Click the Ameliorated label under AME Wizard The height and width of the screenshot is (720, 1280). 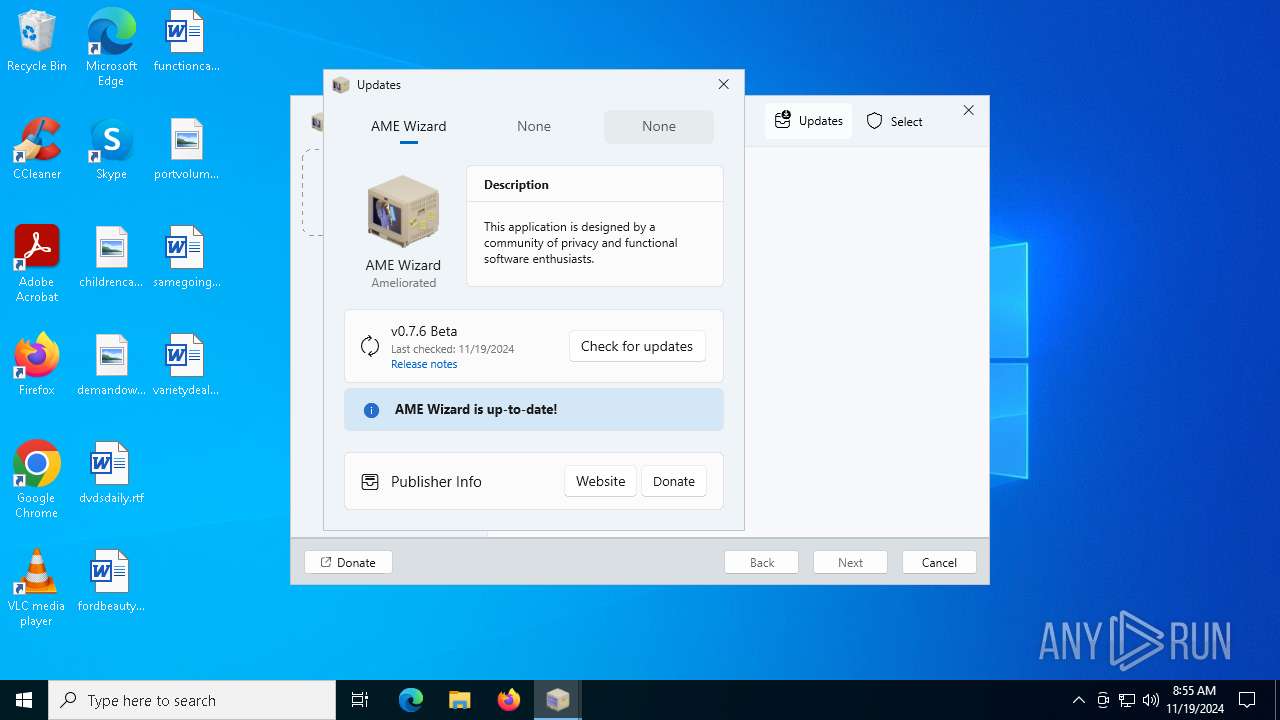pyautogui.click(x=403, y=283)
